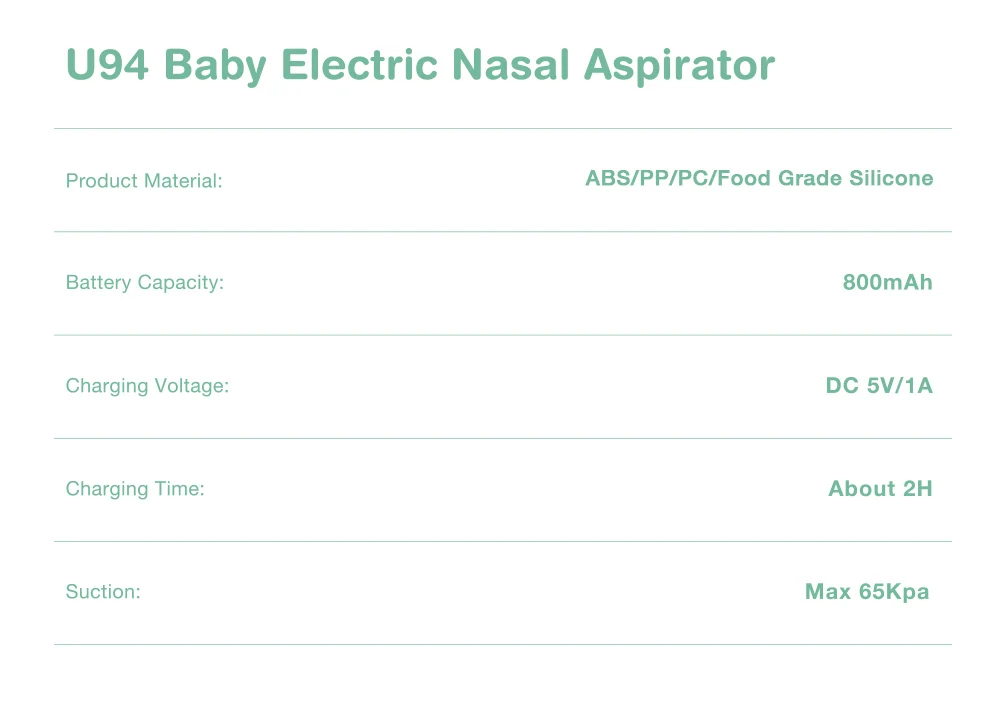Select the 800mAh value
Viewport: 1000px width, 708px height.
coord(888,282)
